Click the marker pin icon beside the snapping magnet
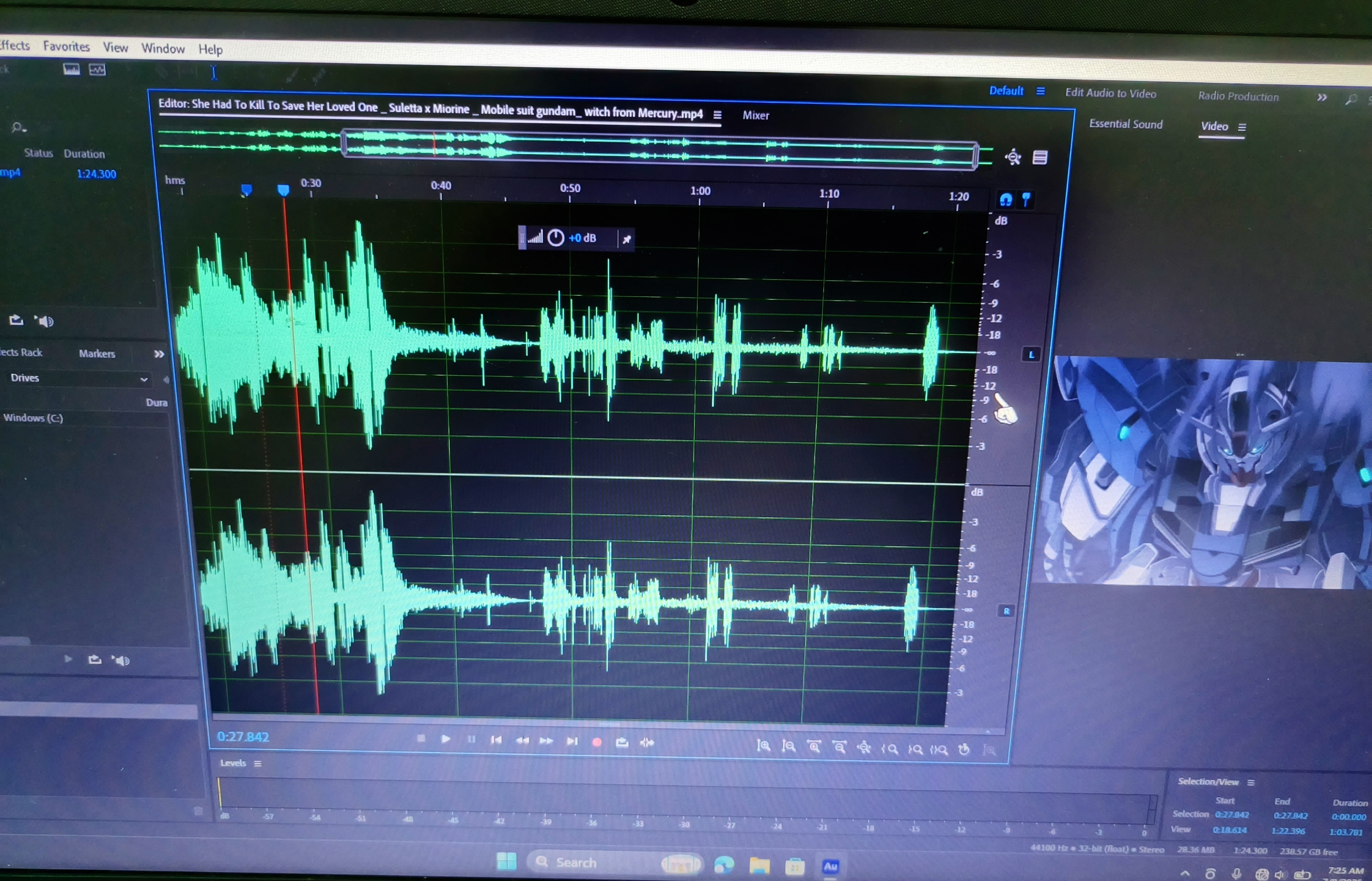Image resolution: width=1372 pixels, height=881 pixels. click(1027, 199)
